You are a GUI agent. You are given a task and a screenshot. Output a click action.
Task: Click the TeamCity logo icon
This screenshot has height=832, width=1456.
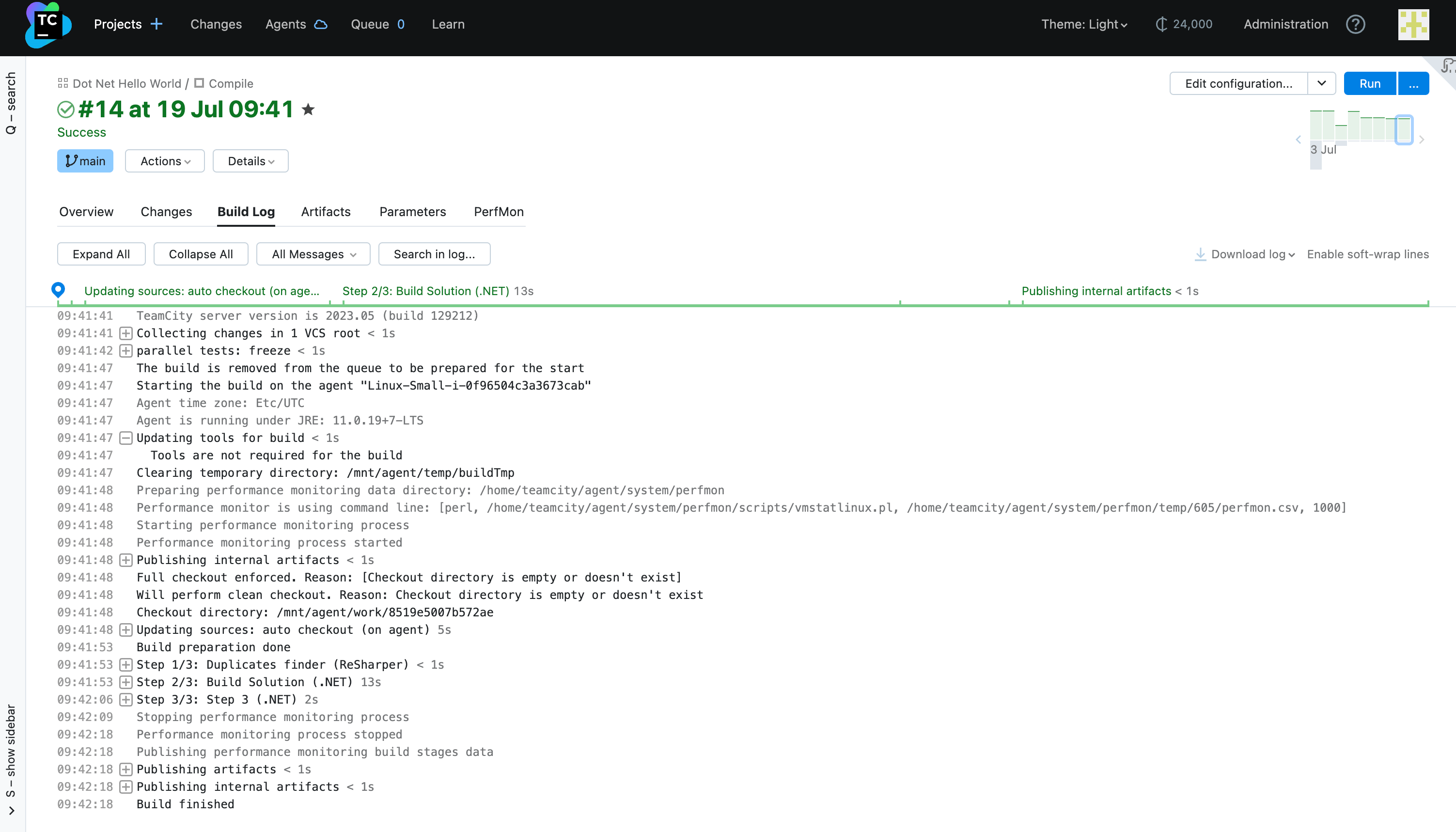click(x=48, y=25)
